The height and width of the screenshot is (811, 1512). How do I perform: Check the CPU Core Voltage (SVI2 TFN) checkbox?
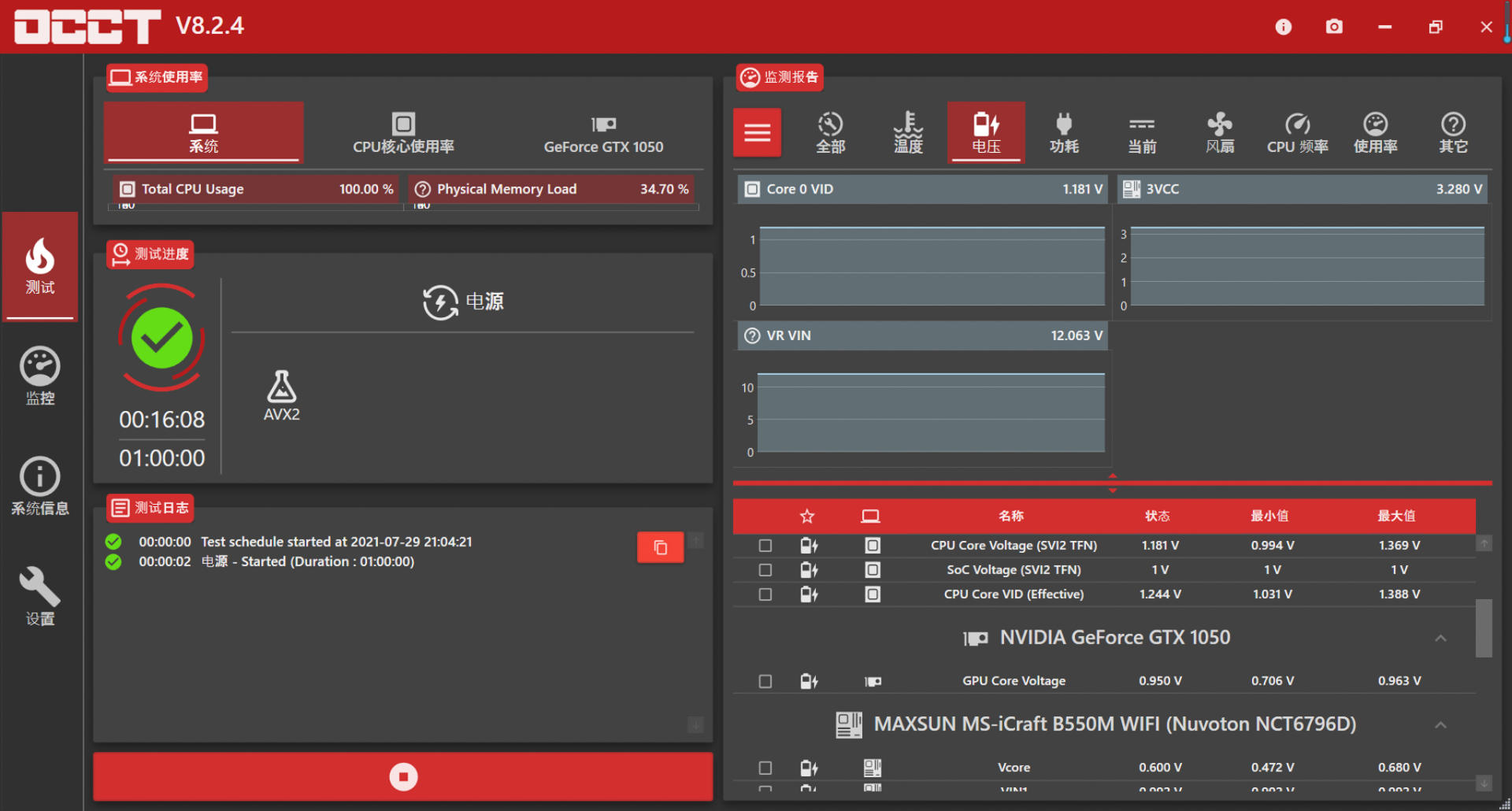tap(765, 546)
